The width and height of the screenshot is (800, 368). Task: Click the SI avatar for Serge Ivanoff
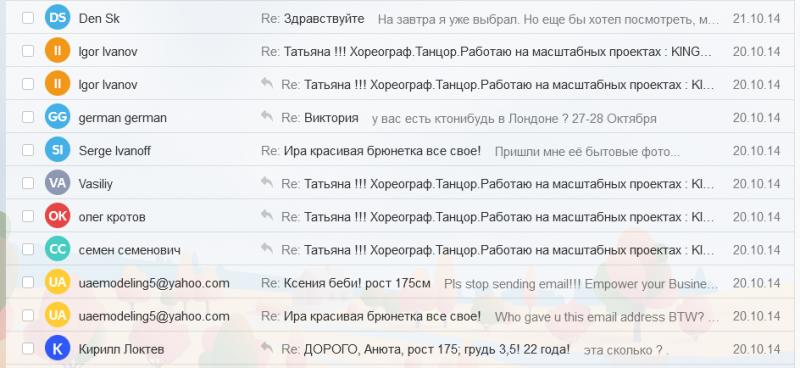tap(57, 151)
